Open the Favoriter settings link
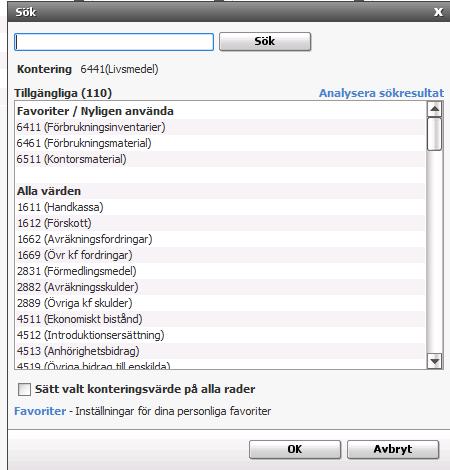The width and height of the screenshot is (450, 470). (40, 411)
